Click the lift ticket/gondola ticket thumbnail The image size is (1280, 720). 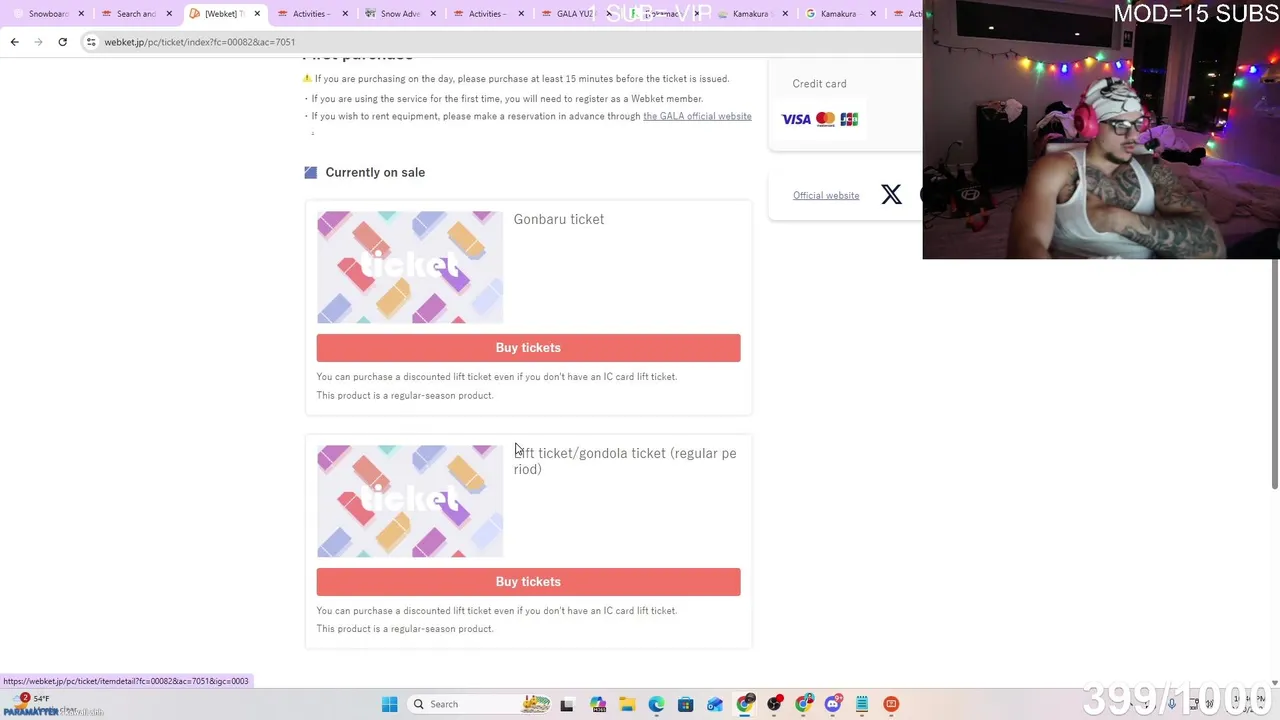click(410, 501)
